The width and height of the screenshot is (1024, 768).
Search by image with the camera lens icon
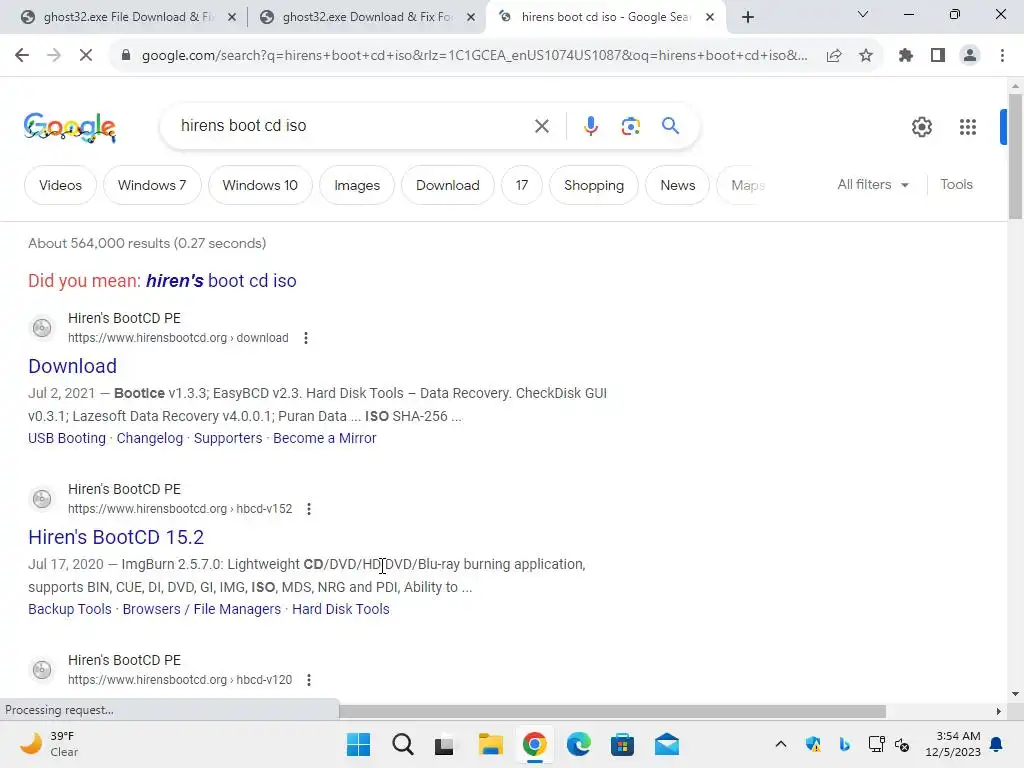(630, 126)
